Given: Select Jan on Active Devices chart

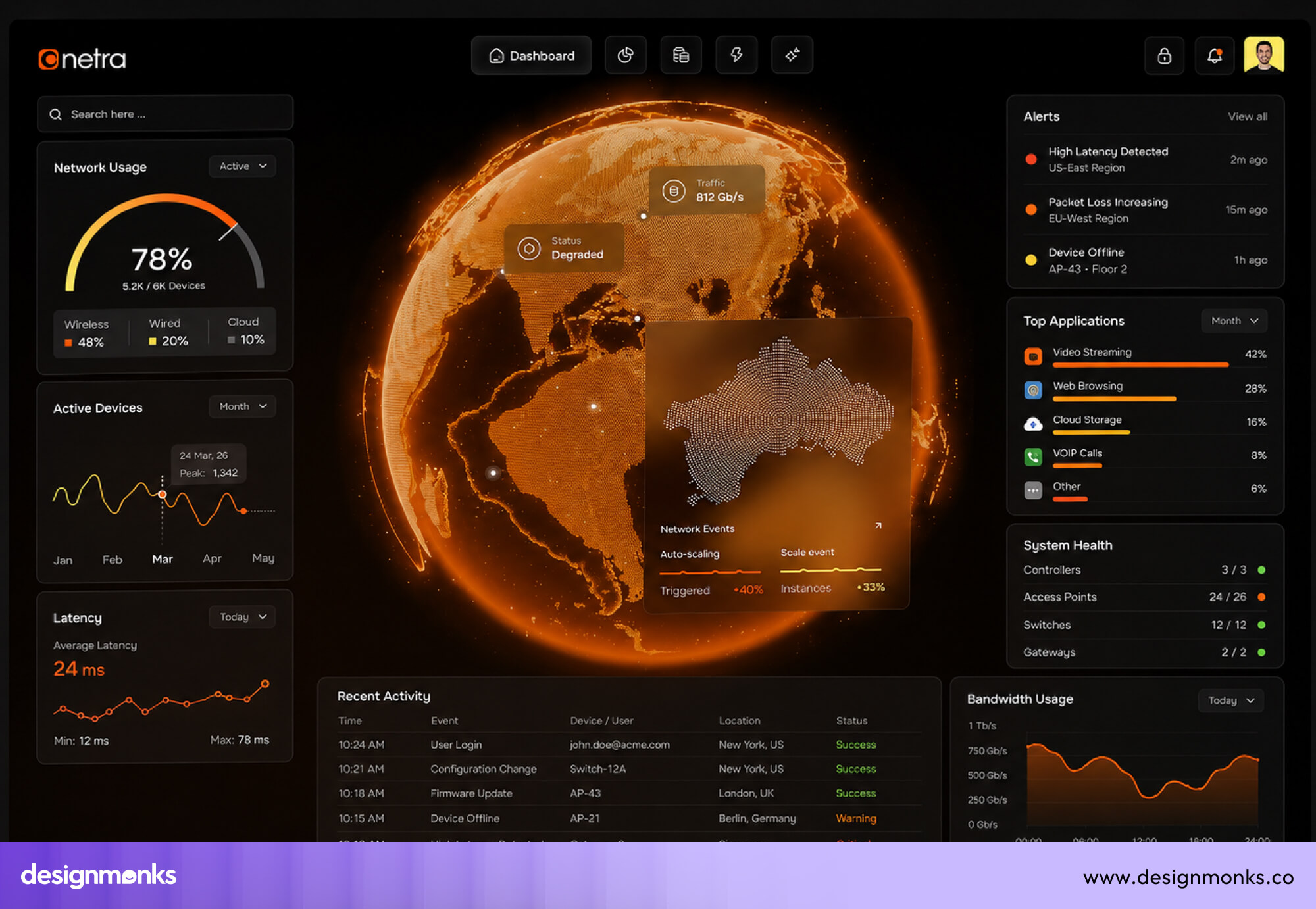Looking at the screenshot, I should point(63,560).
